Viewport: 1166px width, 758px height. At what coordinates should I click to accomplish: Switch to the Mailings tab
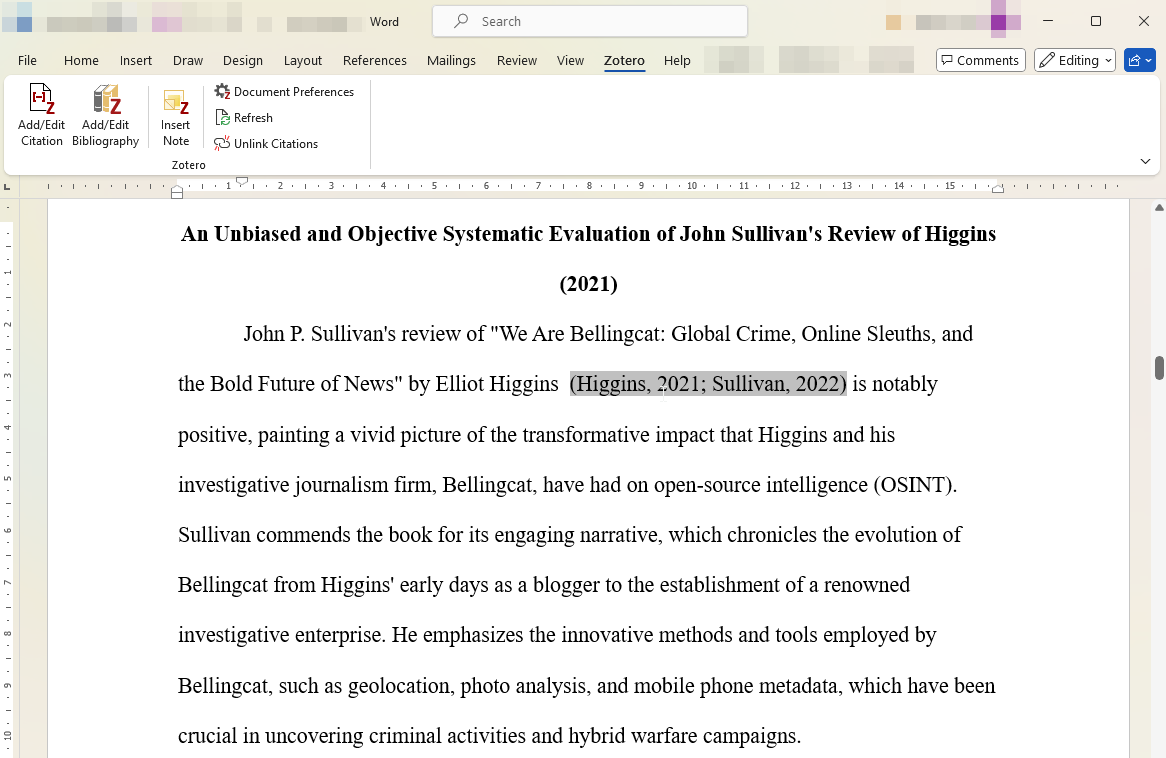click(451, 60)
